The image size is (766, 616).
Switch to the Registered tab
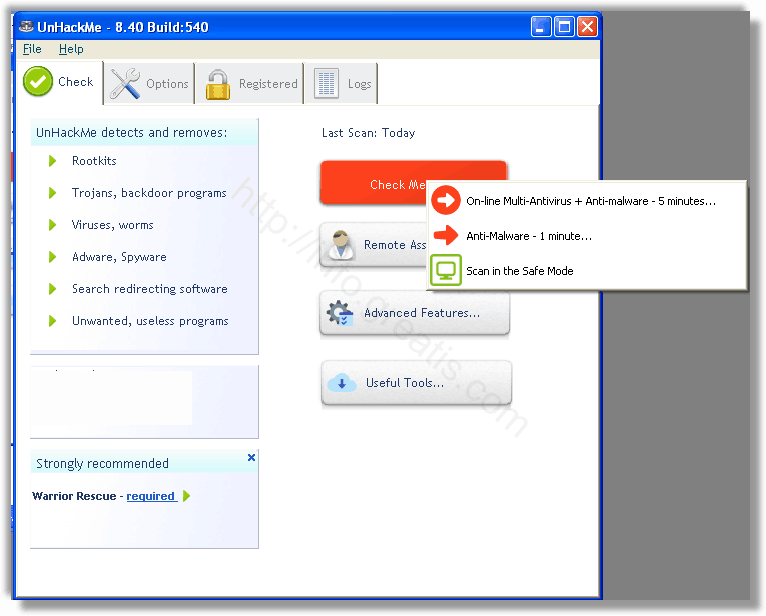point(250,84)
